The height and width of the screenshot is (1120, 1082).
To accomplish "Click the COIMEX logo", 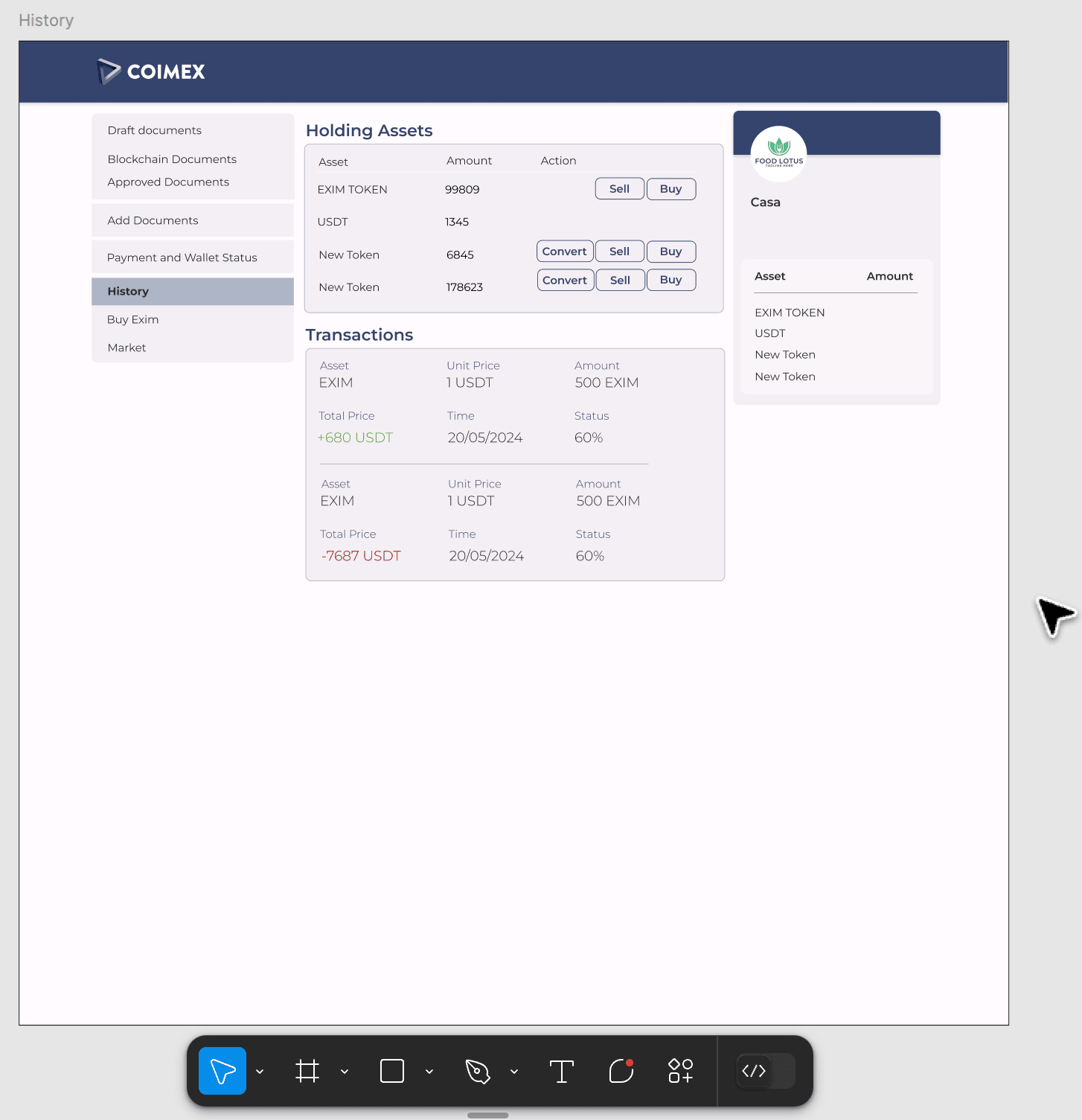I will coord(151,71).
